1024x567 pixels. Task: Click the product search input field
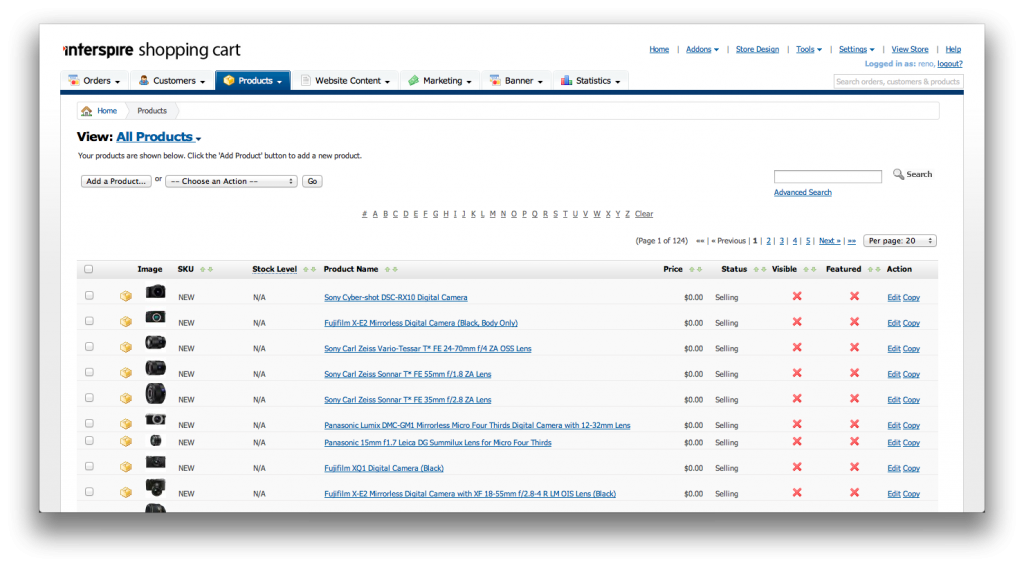[x=827, y=176]
